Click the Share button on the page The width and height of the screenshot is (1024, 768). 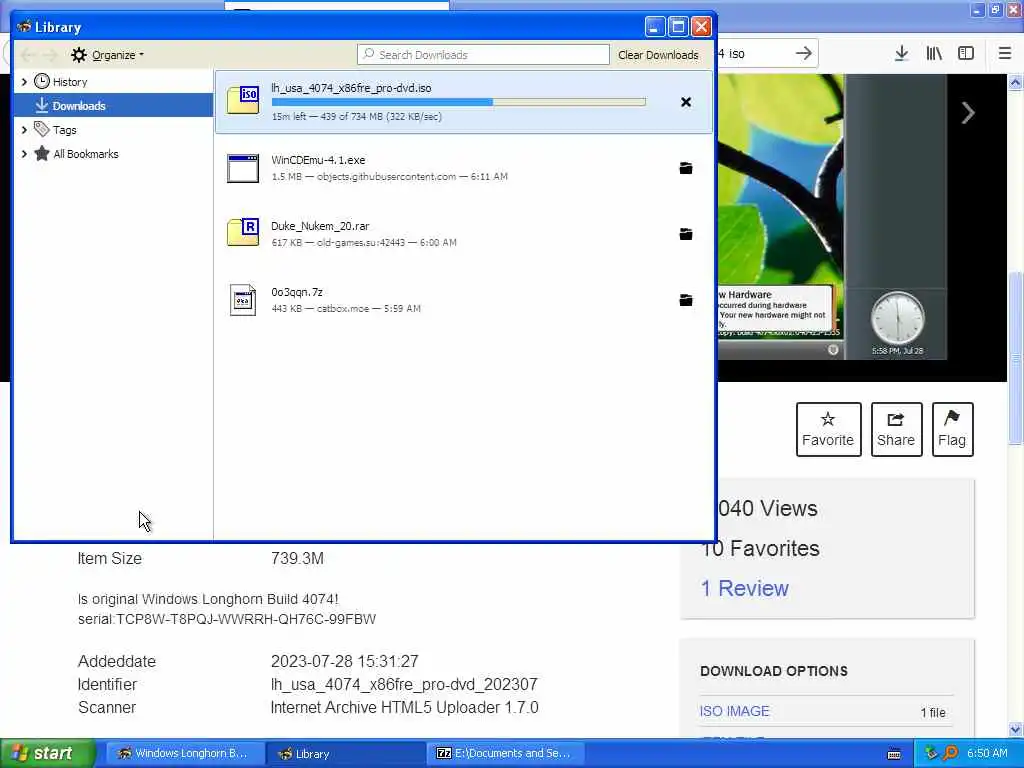896,429
